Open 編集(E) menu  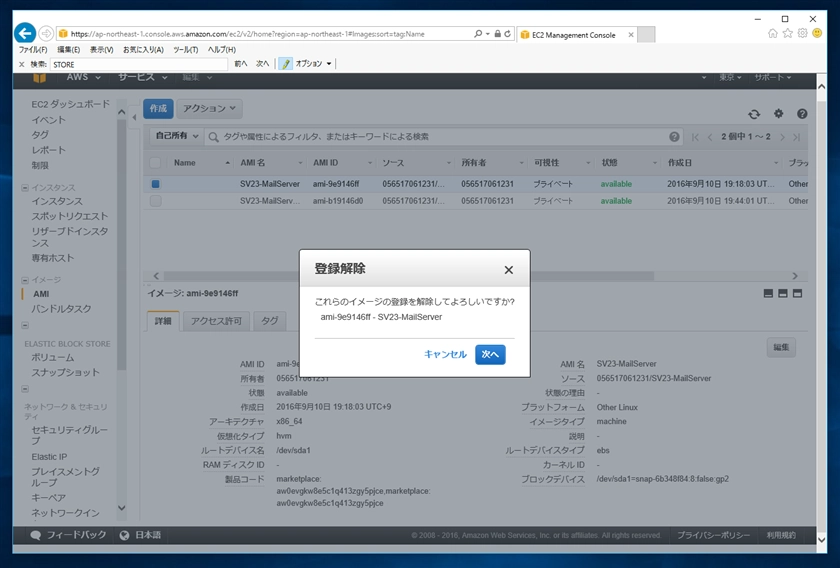(x=69, y=50)
